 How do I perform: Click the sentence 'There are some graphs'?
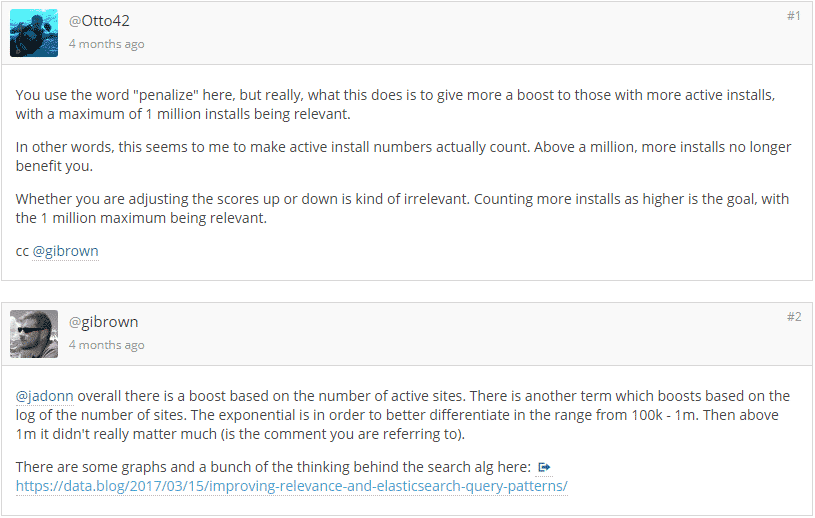coord(273,467)
